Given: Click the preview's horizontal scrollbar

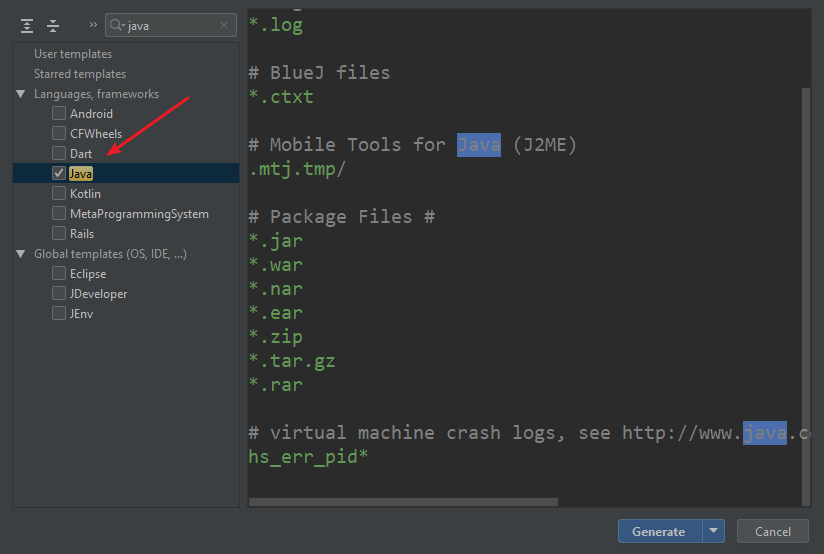Looking at the screenshot, I should 403,502.
